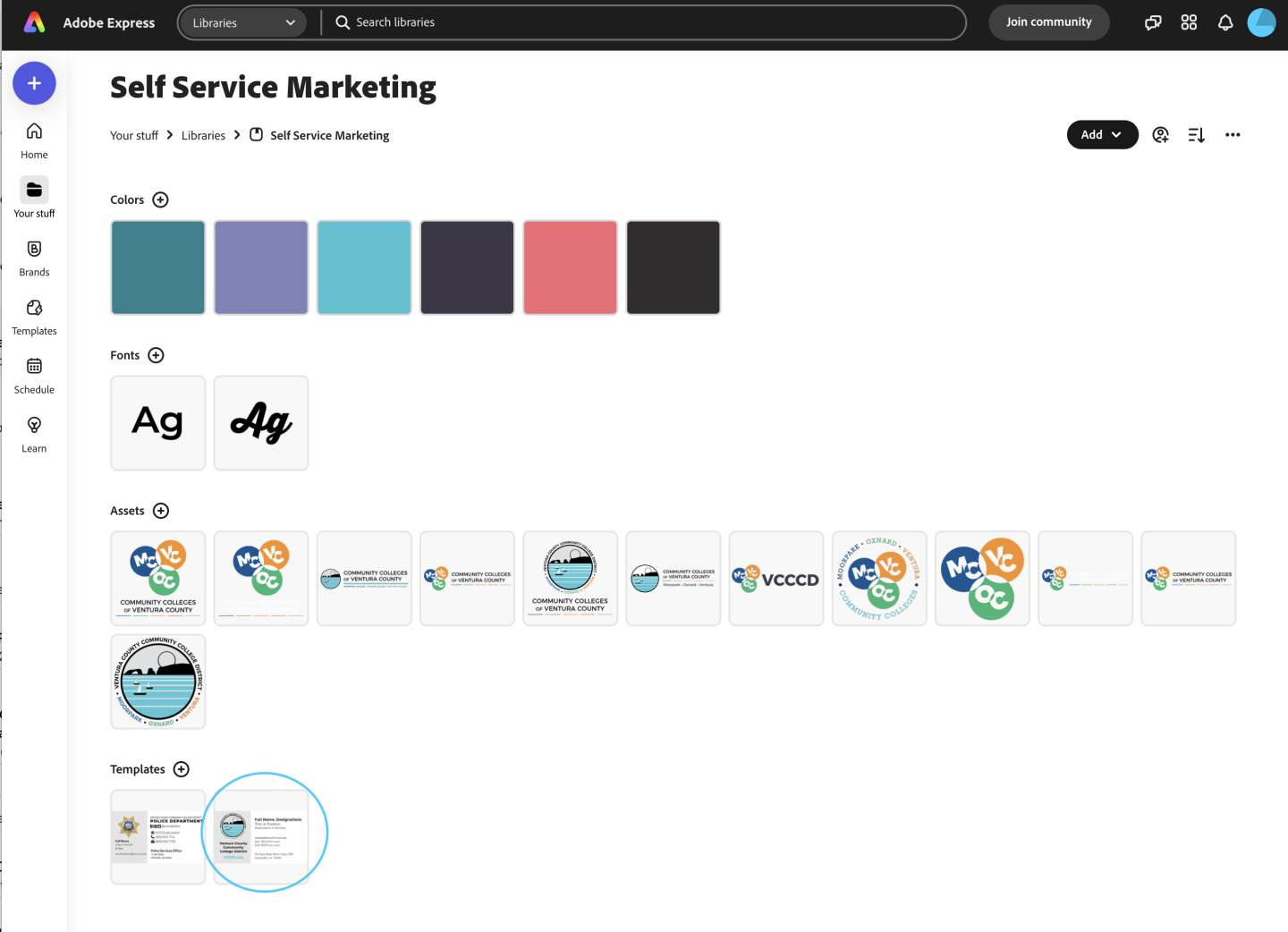The image size is (1288, 932).
Task: Add a new font with plus icon
Action: 156,355
